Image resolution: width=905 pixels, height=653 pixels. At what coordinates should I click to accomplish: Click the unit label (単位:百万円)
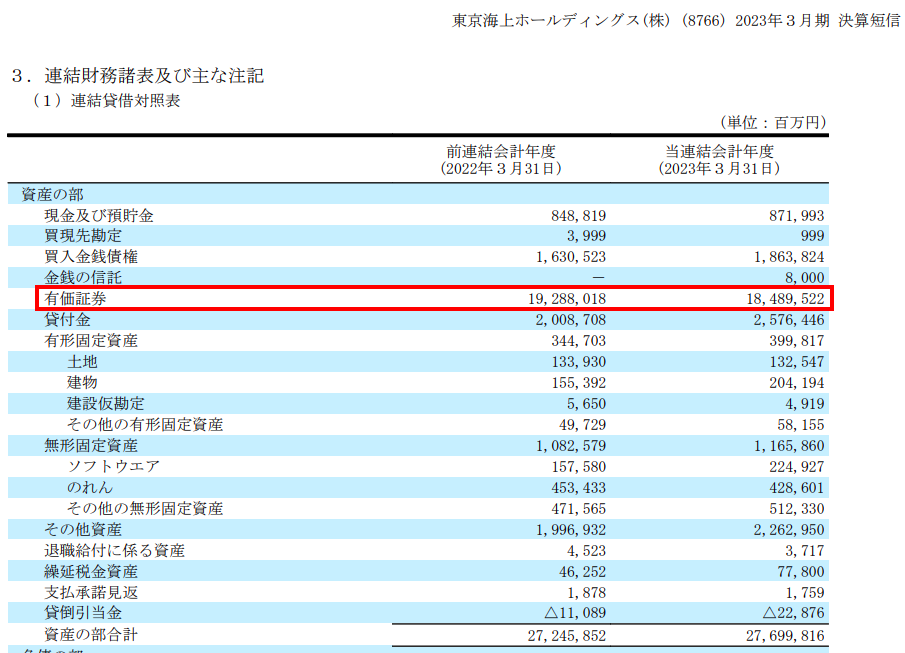773,122
